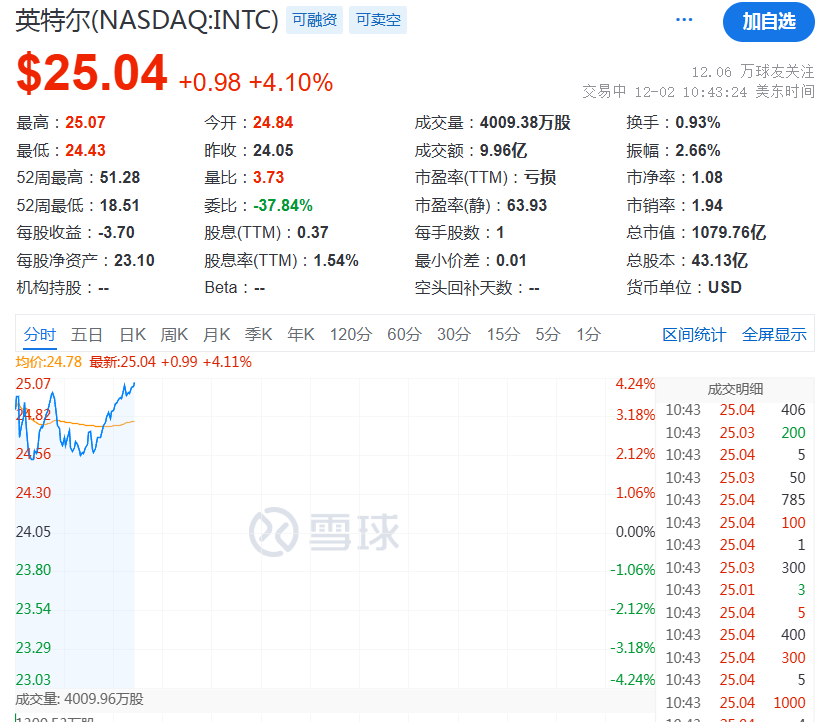Switch to the 日K daily candlestick tab
The image size is (835, 722).
(133, 335)
